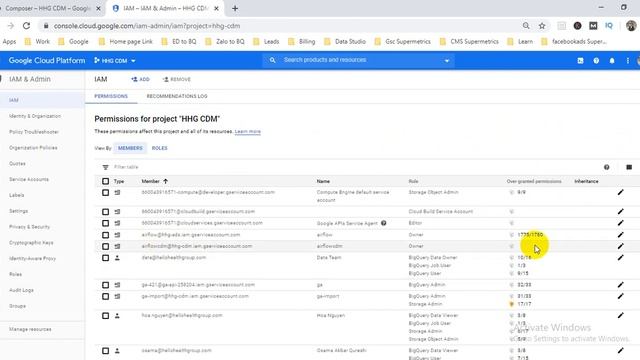Open Roles in the IAM sidebar
Viewport: 640px width, 360px height.
pyautogui.click(x=16, y=274)
